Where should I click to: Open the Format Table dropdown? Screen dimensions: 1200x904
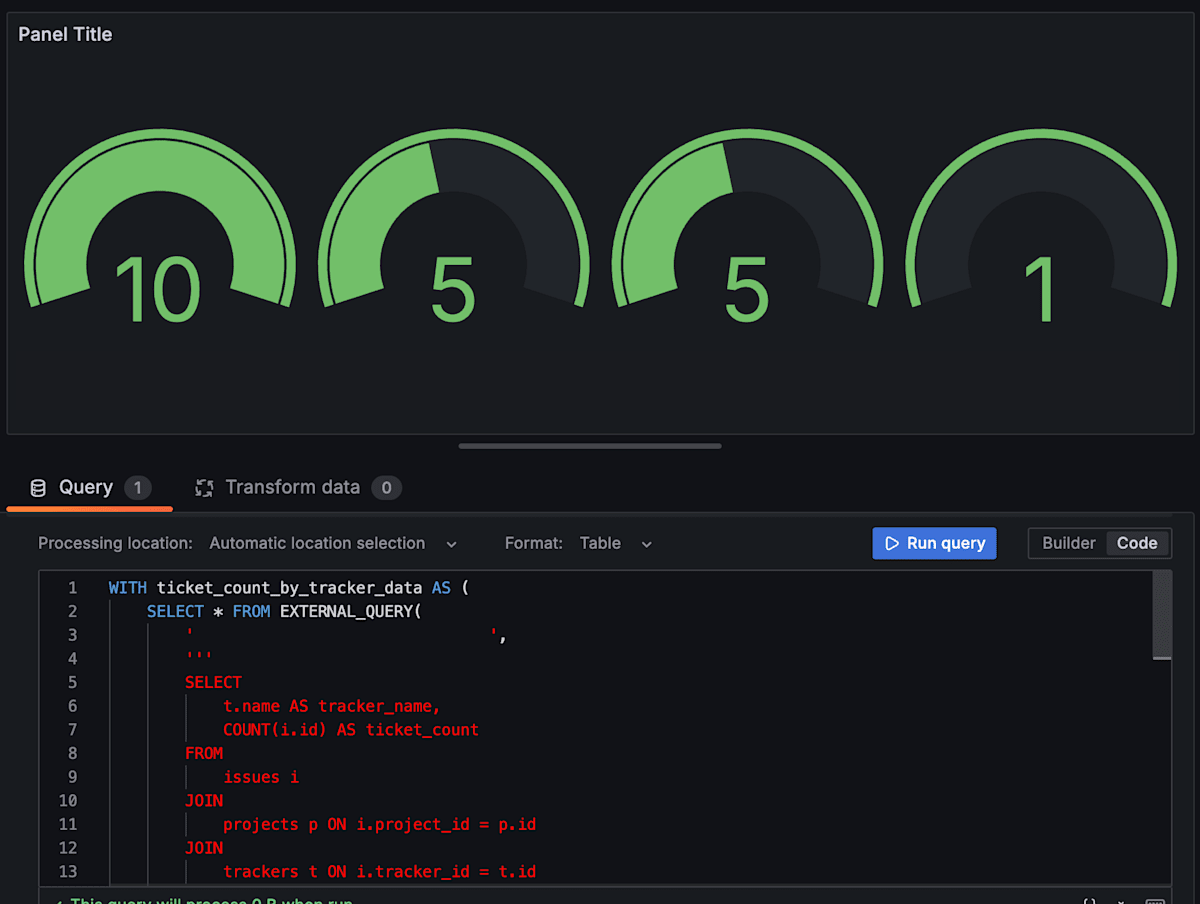click(x=616, y=543)
